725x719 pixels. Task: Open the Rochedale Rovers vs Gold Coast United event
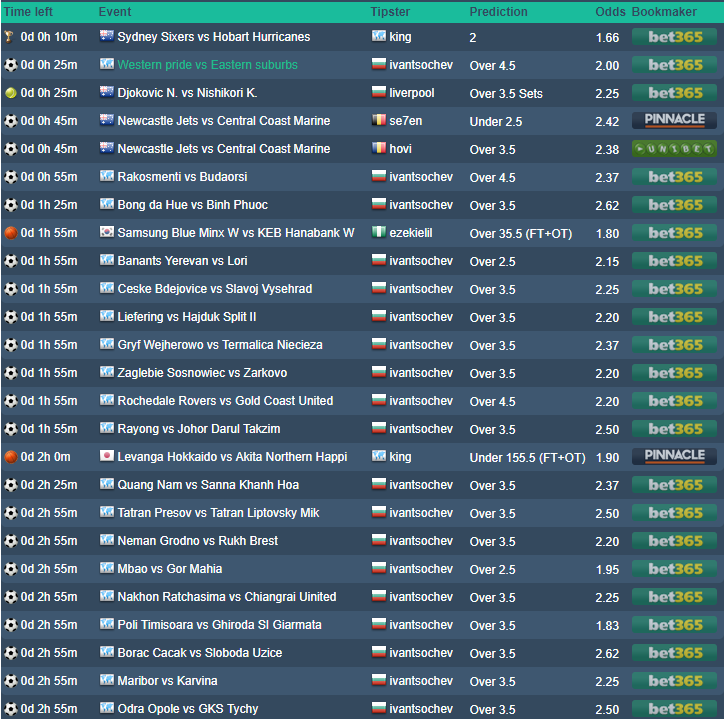coord(225,400)
